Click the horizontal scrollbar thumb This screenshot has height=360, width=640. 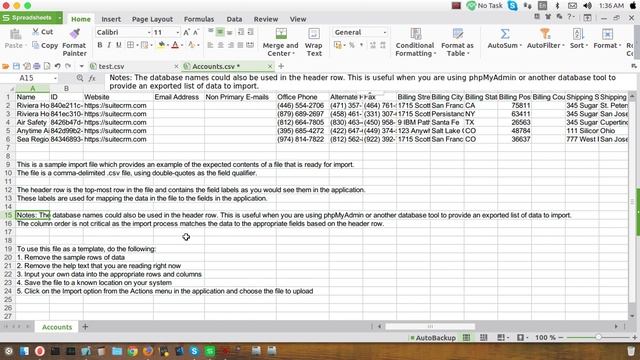pos(430,326)
